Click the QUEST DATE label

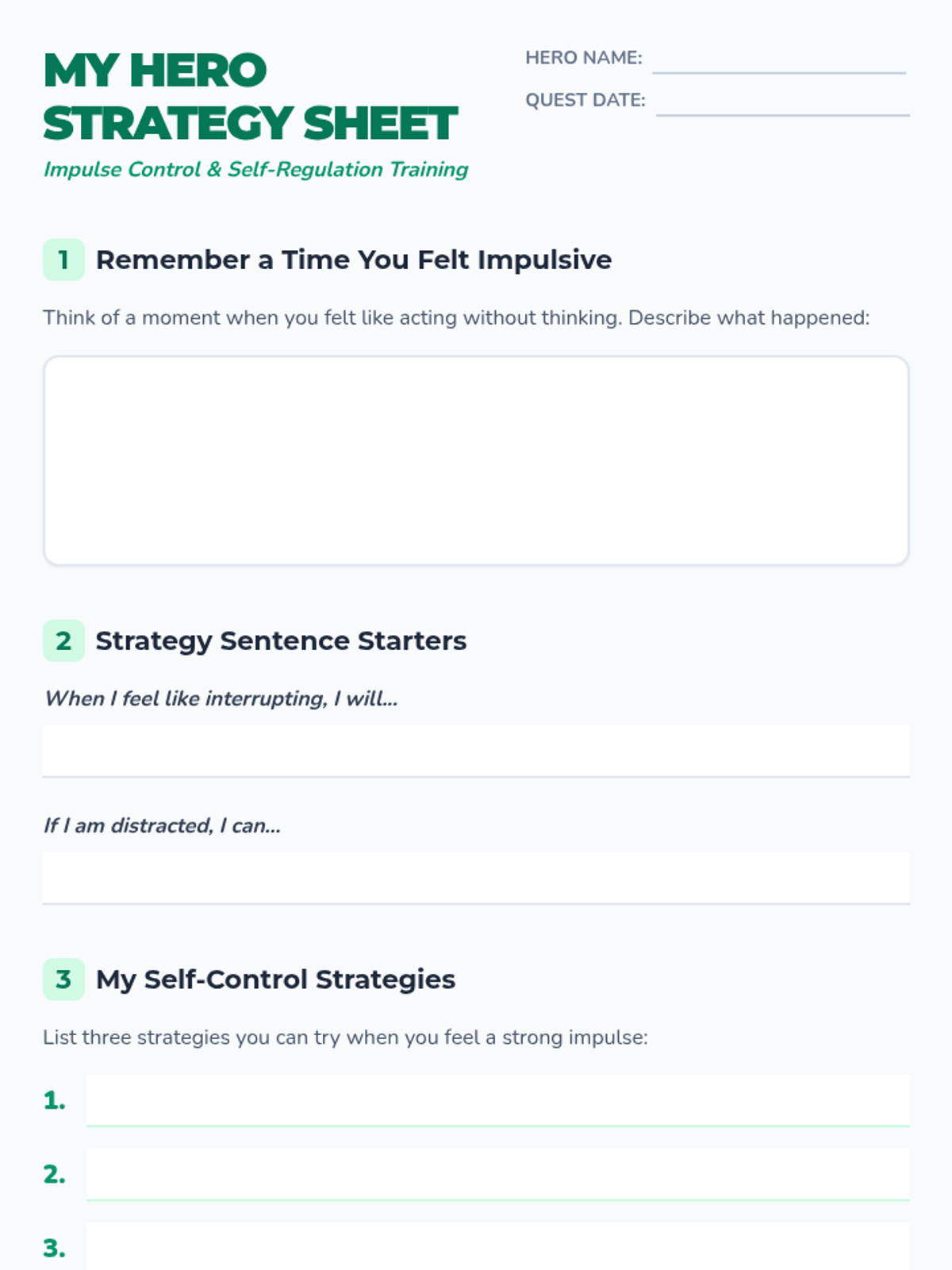pyautogui.click(x=585, y=100)
